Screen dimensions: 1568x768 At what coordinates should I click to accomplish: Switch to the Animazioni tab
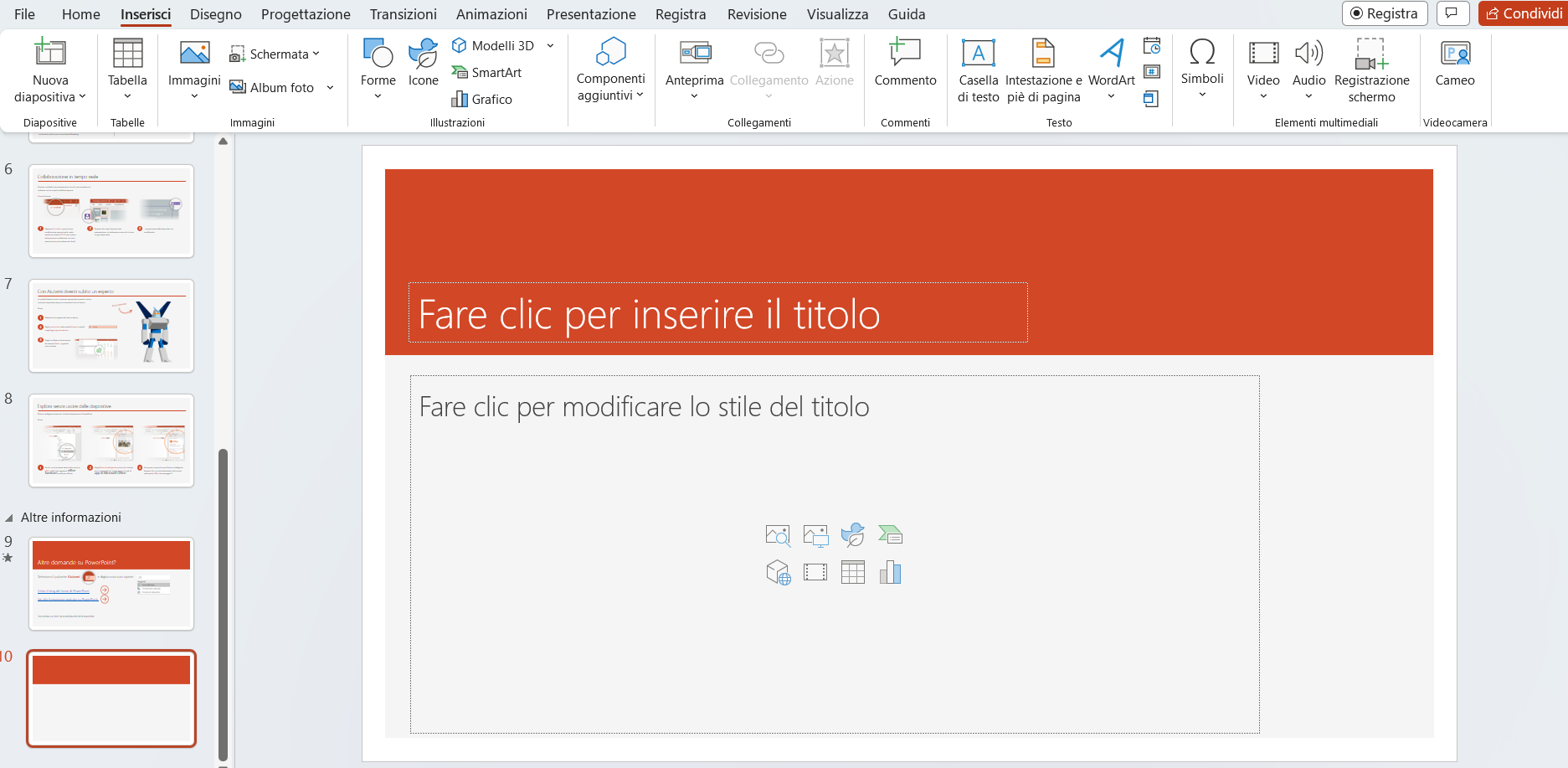[x=491, y=14]
